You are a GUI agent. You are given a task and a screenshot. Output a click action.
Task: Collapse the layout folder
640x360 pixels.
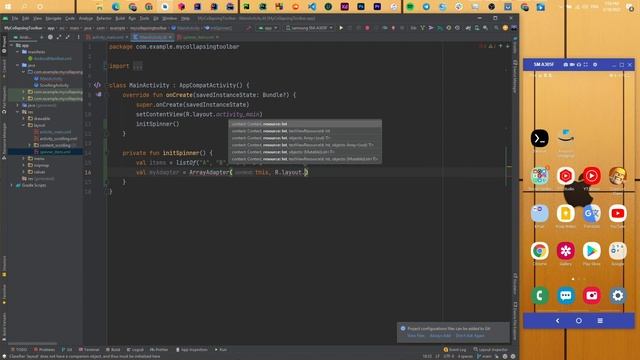[24, 125]
